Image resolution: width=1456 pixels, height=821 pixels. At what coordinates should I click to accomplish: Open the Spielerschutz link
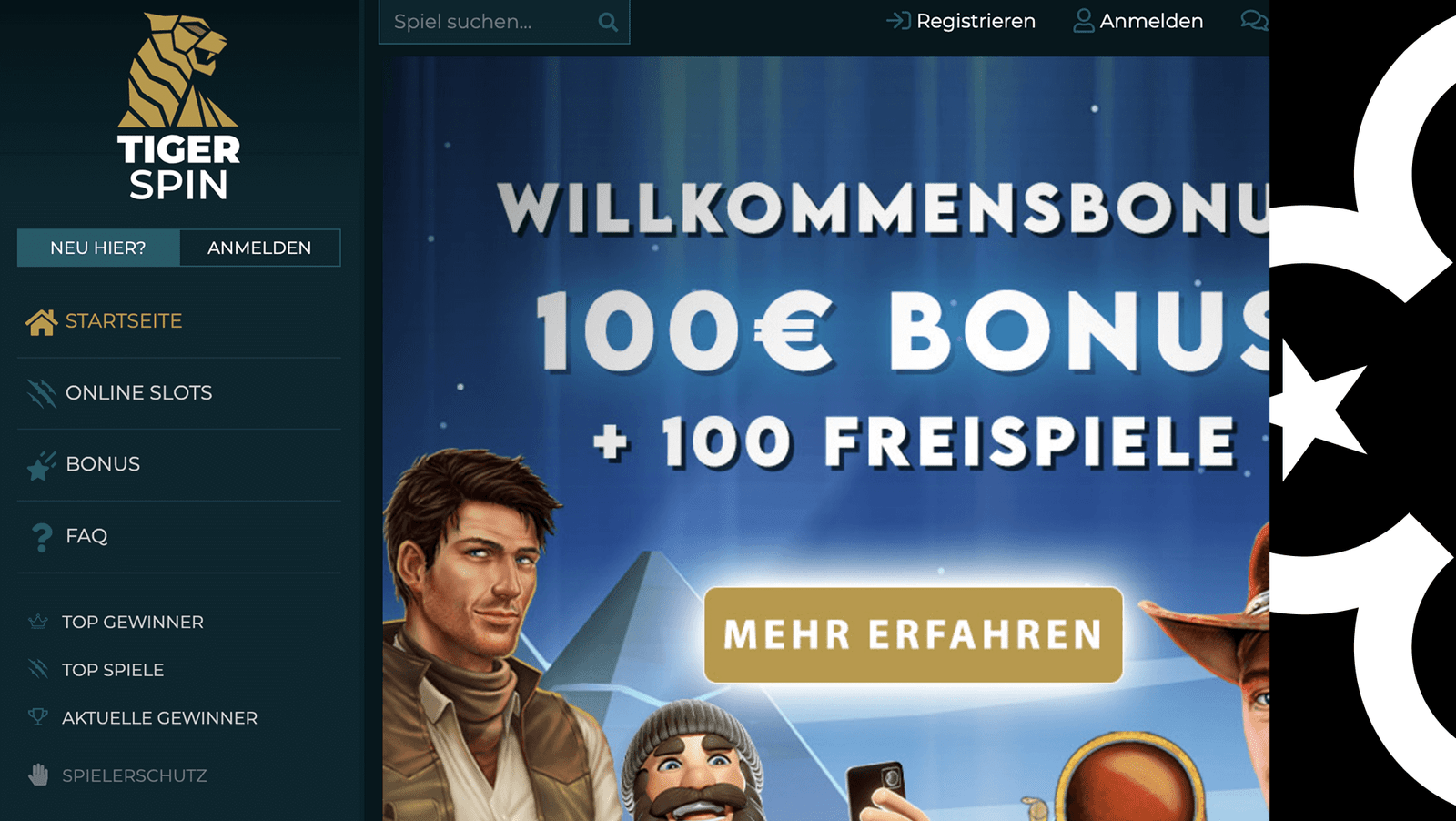tap(135, 775)
